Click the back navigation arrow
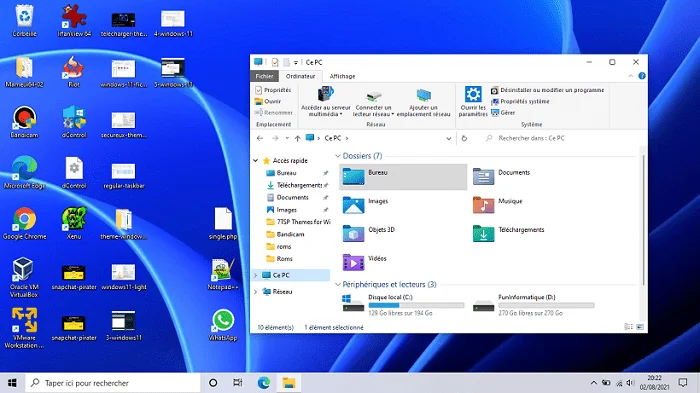The image size is (700, 393). click(x=260, y=138)
